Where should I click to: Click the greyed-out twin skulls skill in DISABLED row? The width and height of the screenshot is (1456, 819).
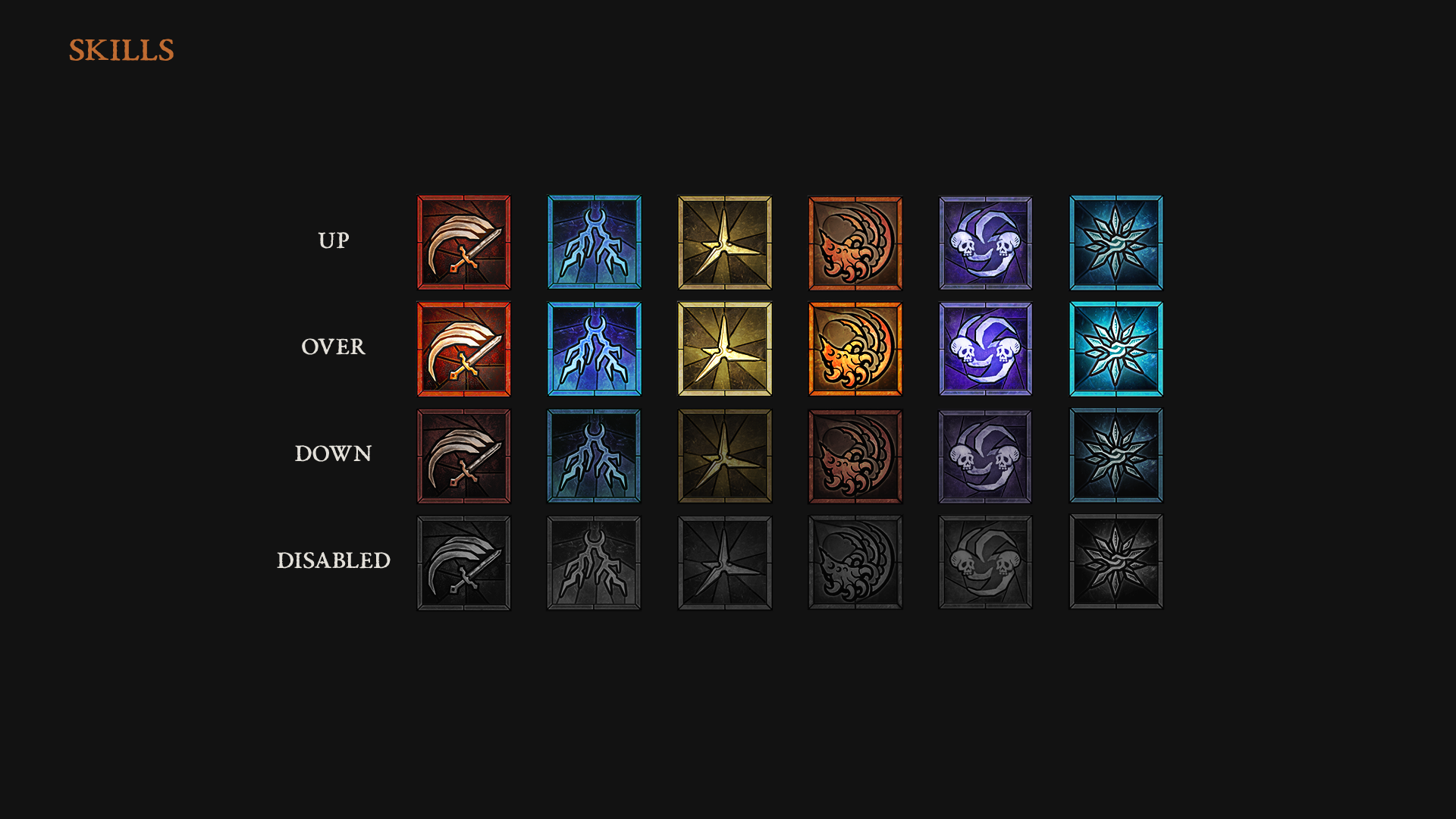[986, 563]
